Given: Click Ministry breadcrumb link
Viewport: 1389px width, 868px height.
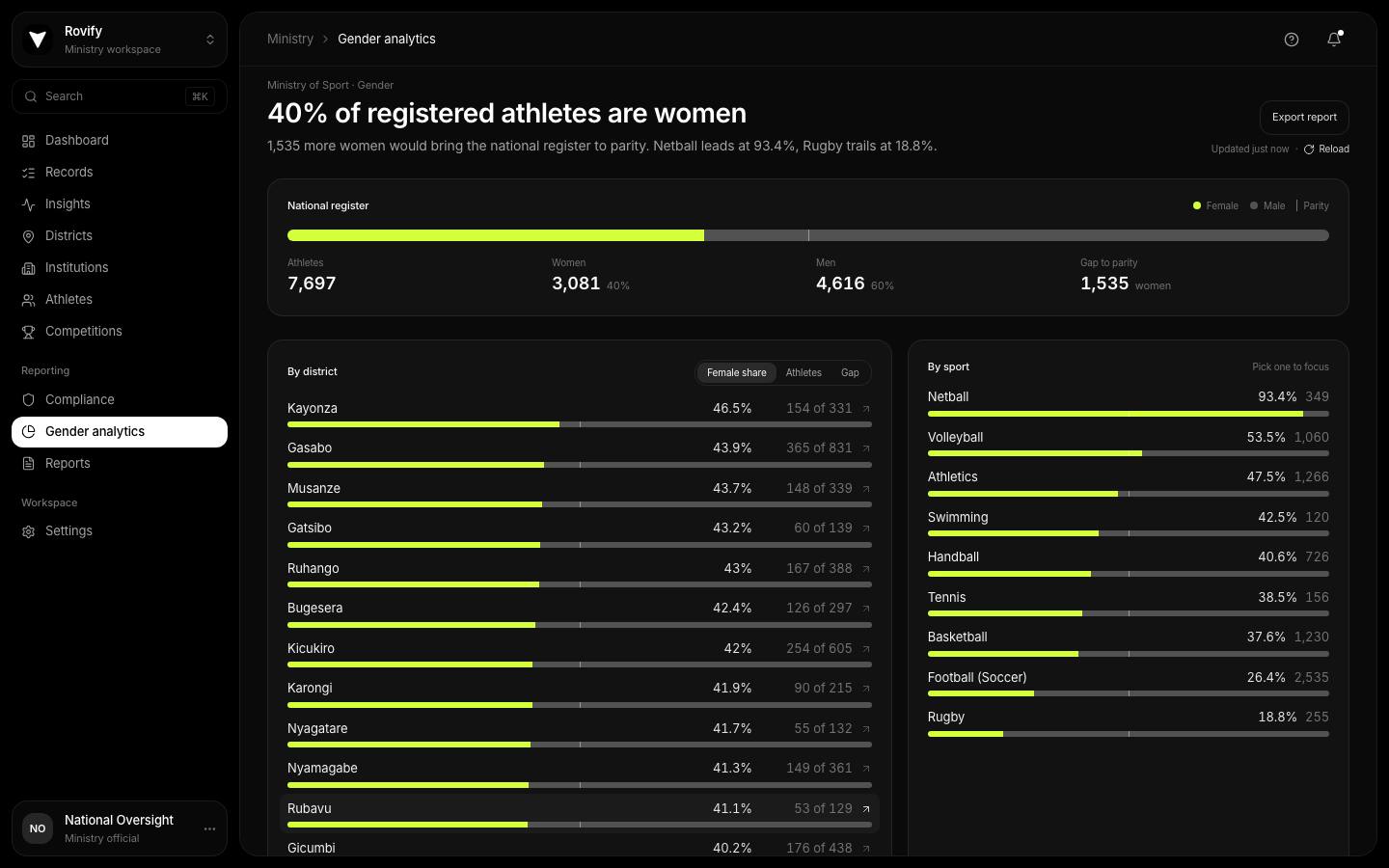Looking at the screenshot, I should pos(290,40).
